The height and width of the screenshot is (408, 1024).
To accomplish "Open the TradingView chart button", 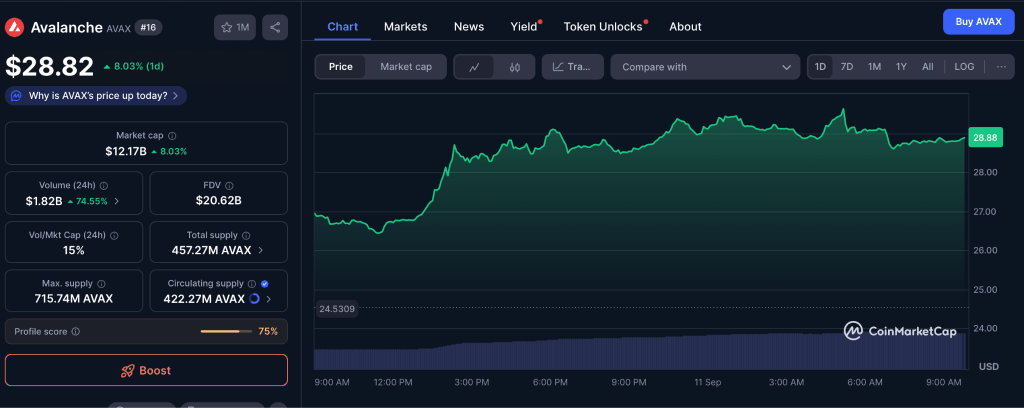I will coord(573,67).
